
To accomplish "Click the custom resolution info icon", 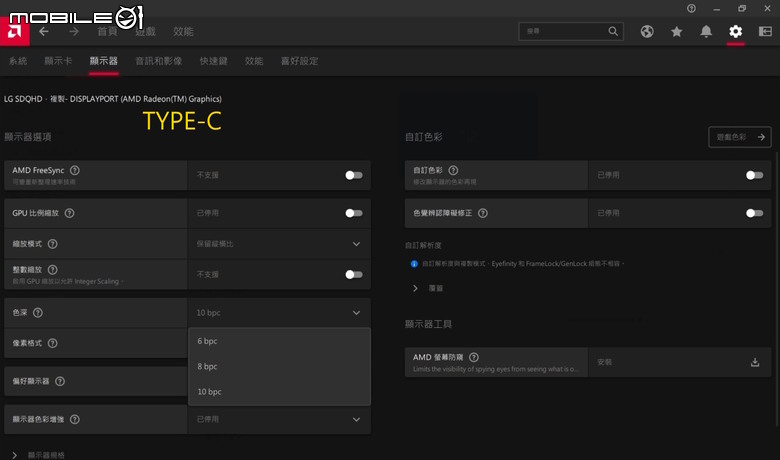I will [414, 264].
